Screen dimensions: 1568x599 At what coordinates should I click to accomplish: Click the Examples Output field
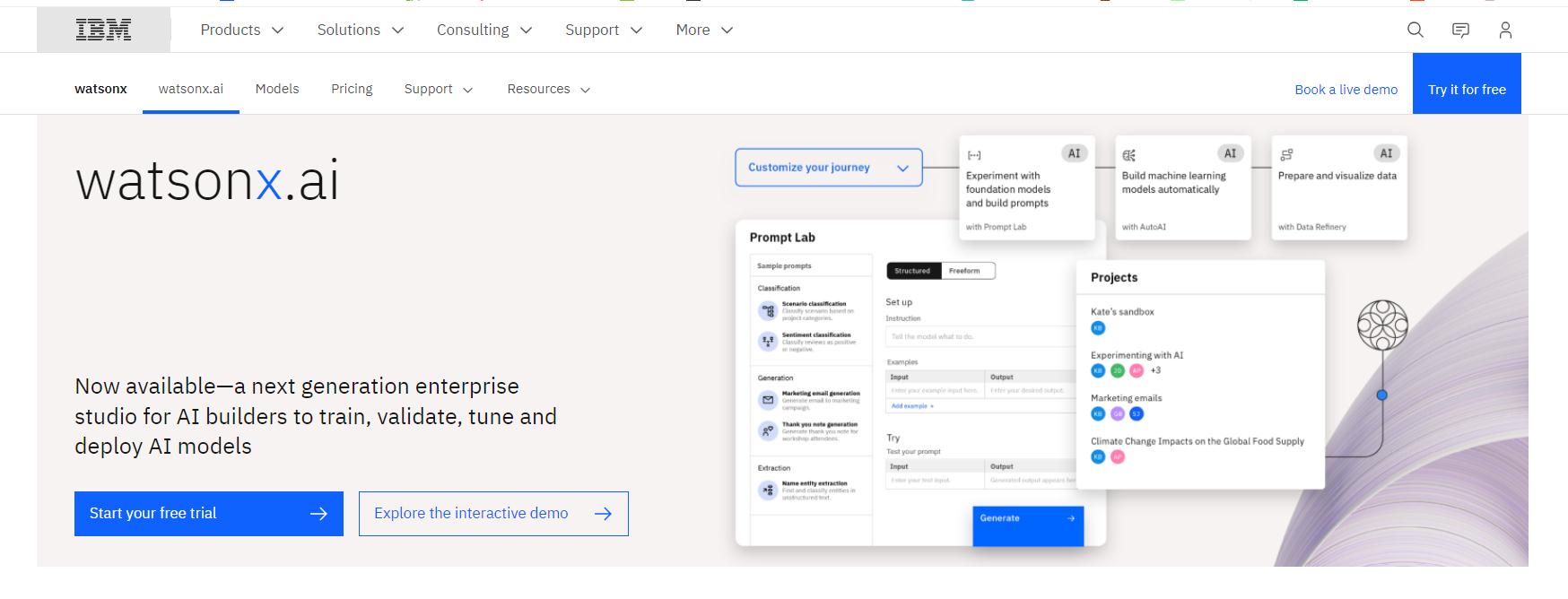click(x=1031, y=390)
